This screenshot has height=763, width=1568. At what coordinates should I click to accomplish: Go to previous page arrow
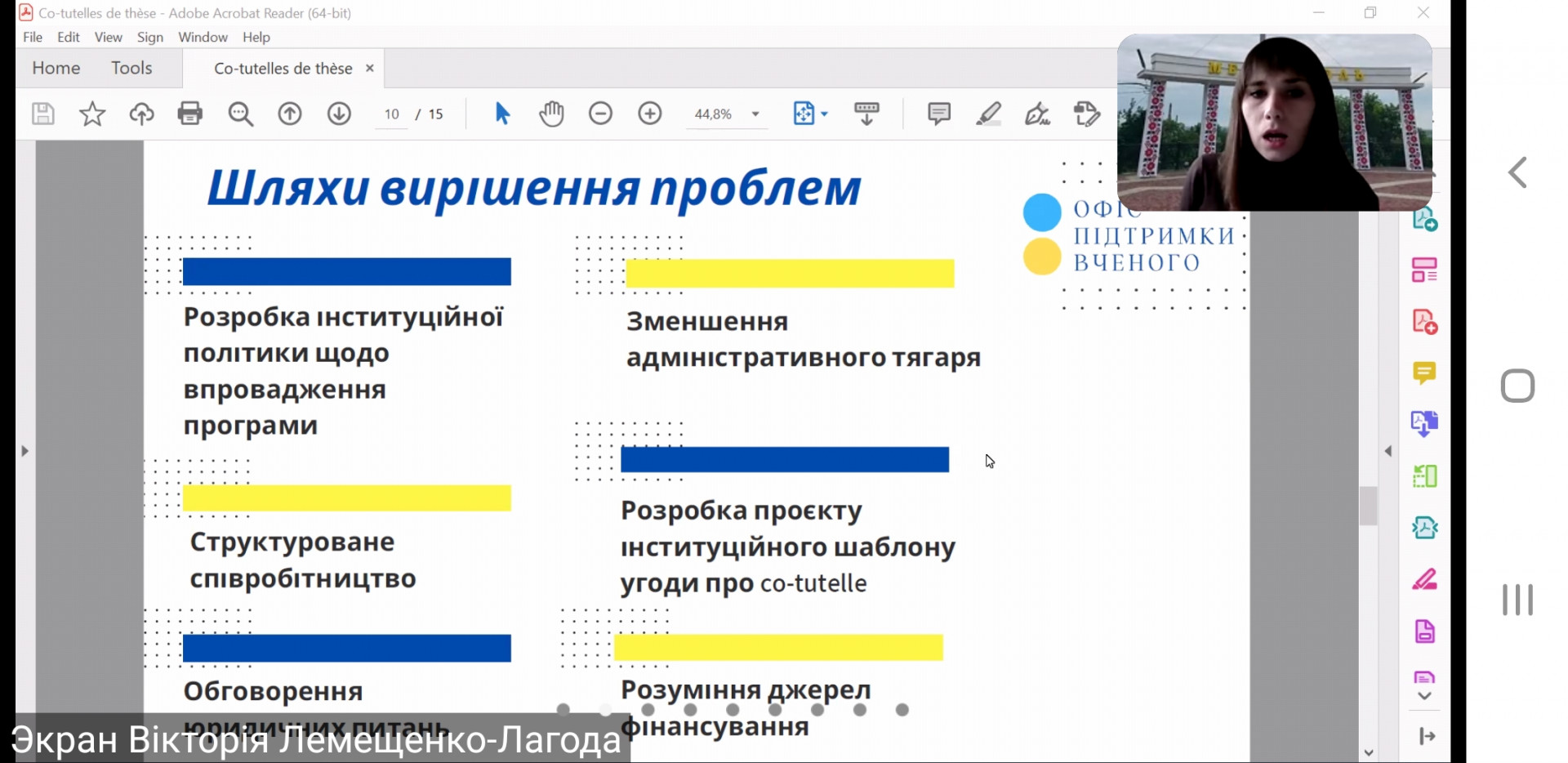(x=290, y=114)
